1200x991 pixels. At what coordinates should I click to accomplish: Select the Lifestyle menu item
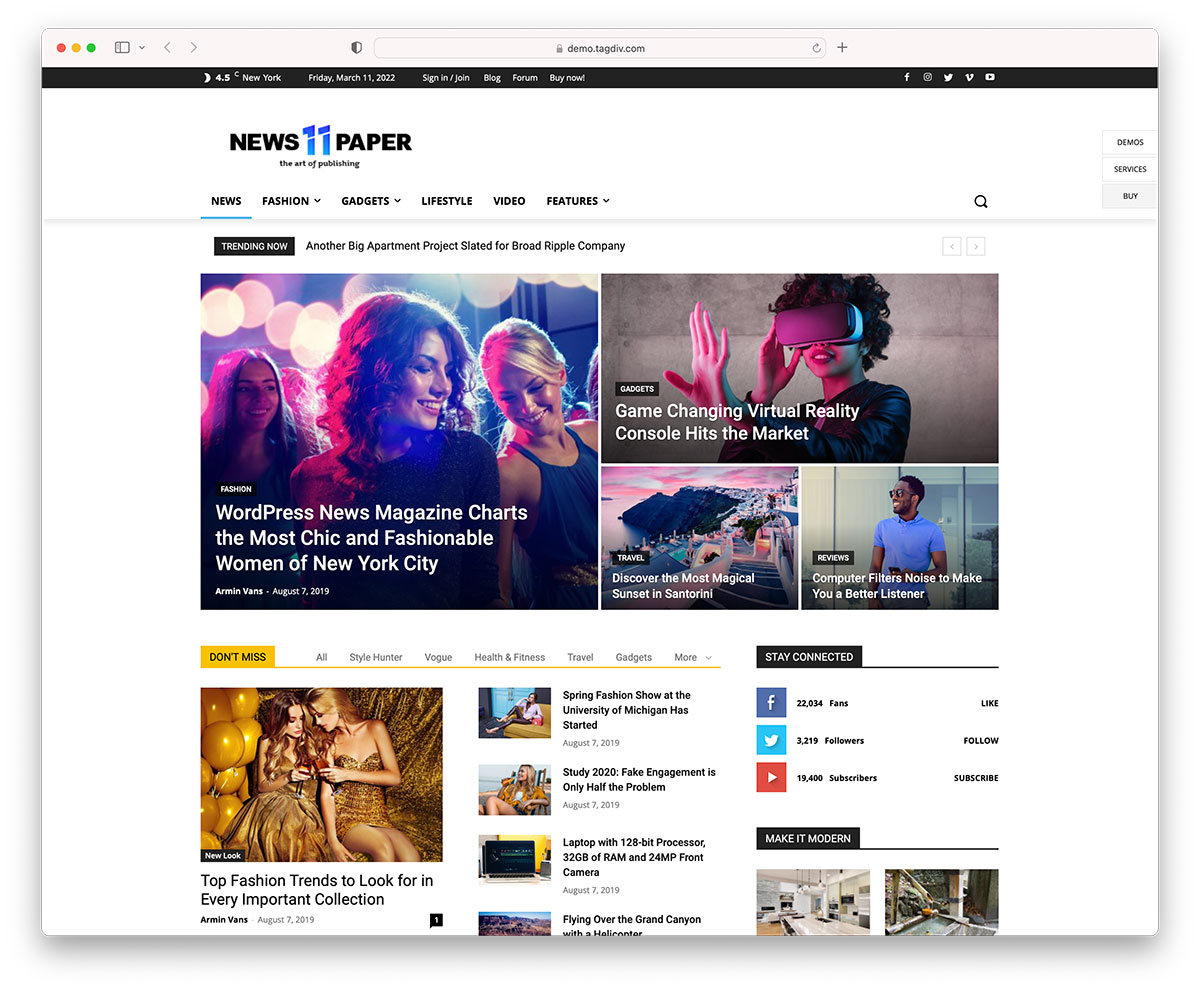pos(446,201)
